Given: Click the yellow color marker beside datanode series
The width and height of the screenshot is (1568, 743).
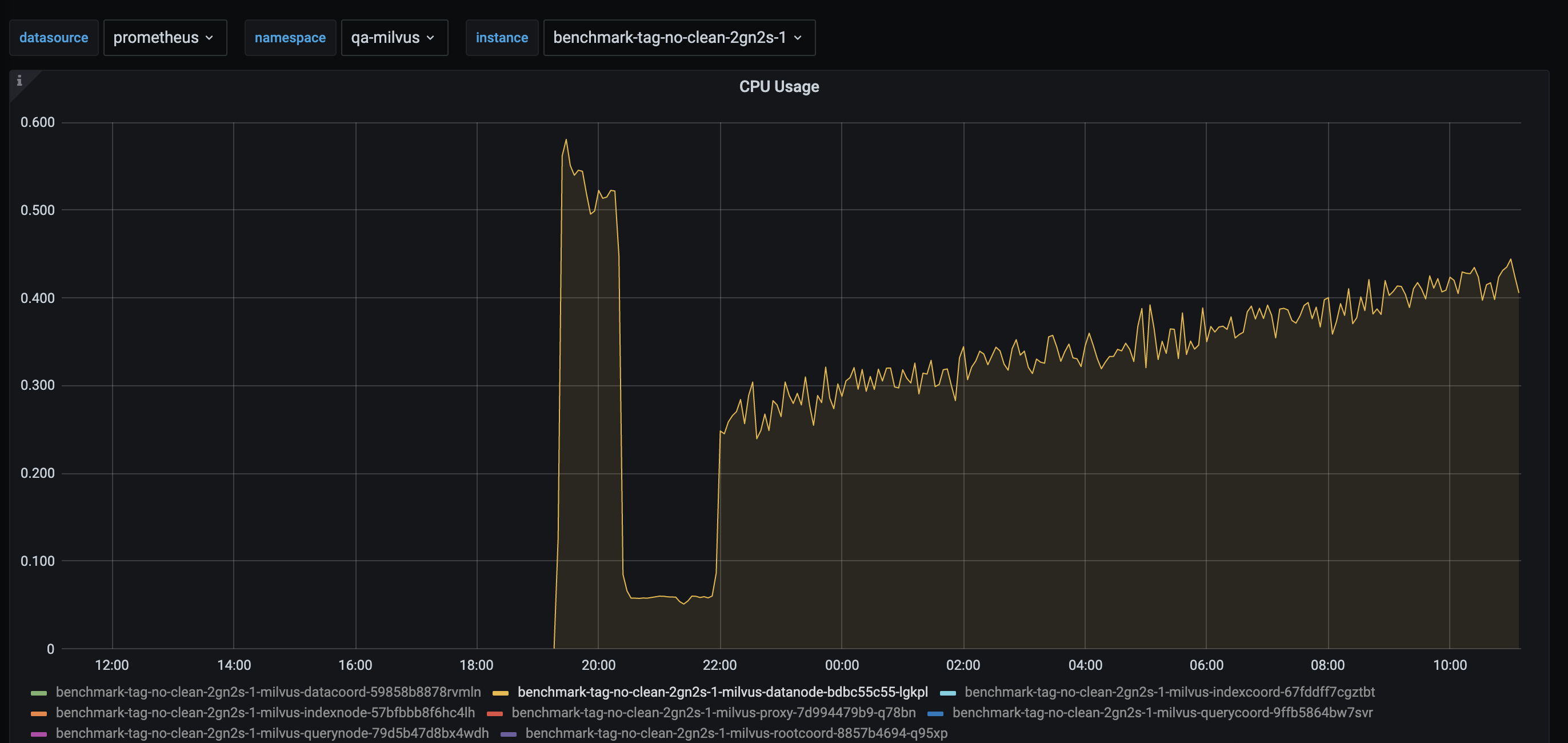Looking at the screenshot, I should tap(501, 693).
